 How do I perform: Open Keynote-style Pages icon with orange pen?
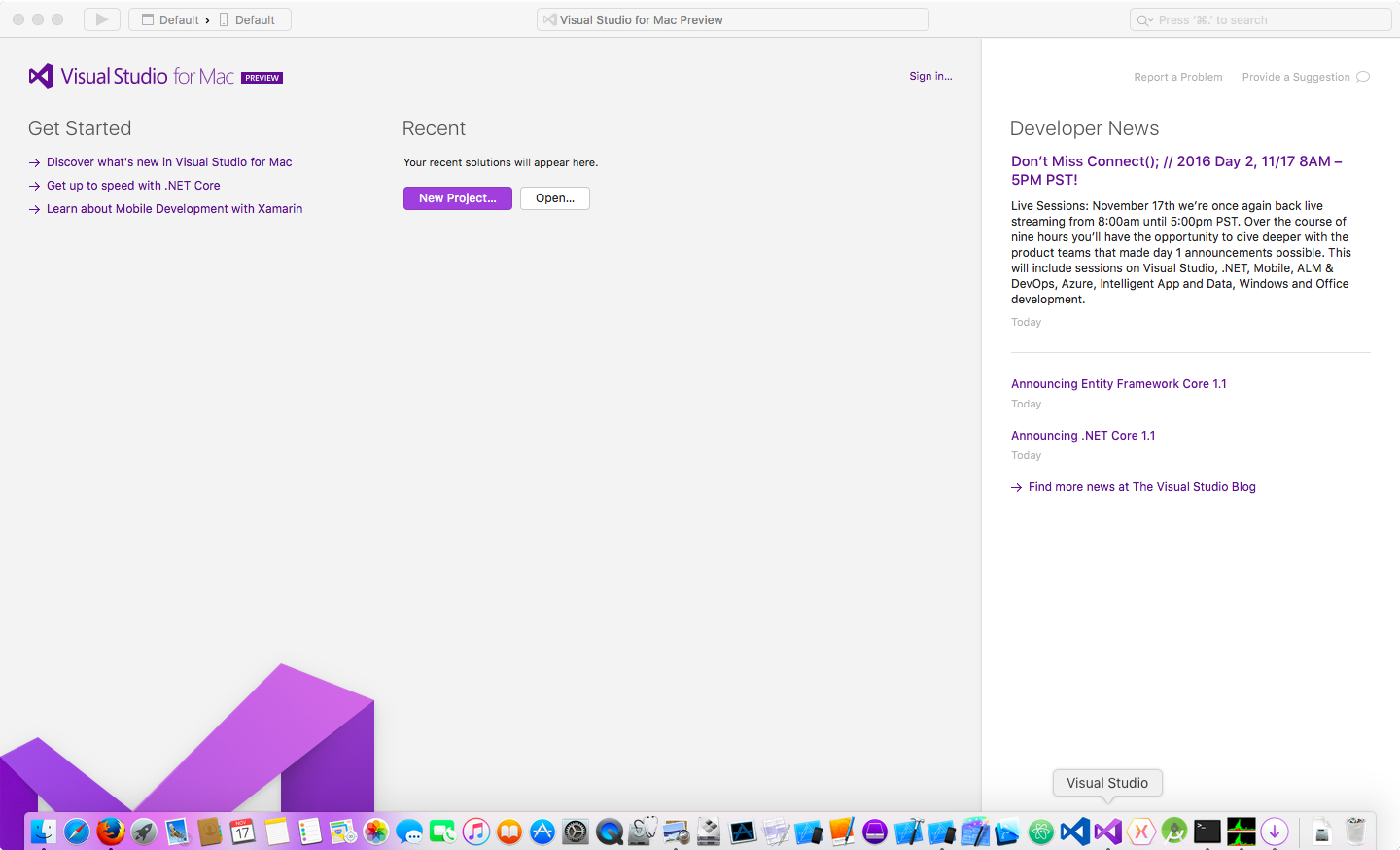click(842, 832)
